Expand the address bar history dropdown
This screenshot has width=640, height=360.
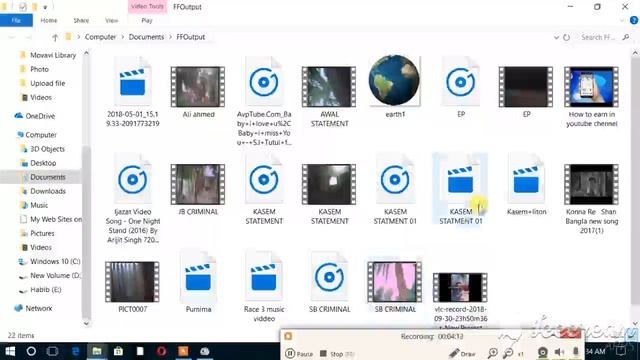[x=556, y=37]
